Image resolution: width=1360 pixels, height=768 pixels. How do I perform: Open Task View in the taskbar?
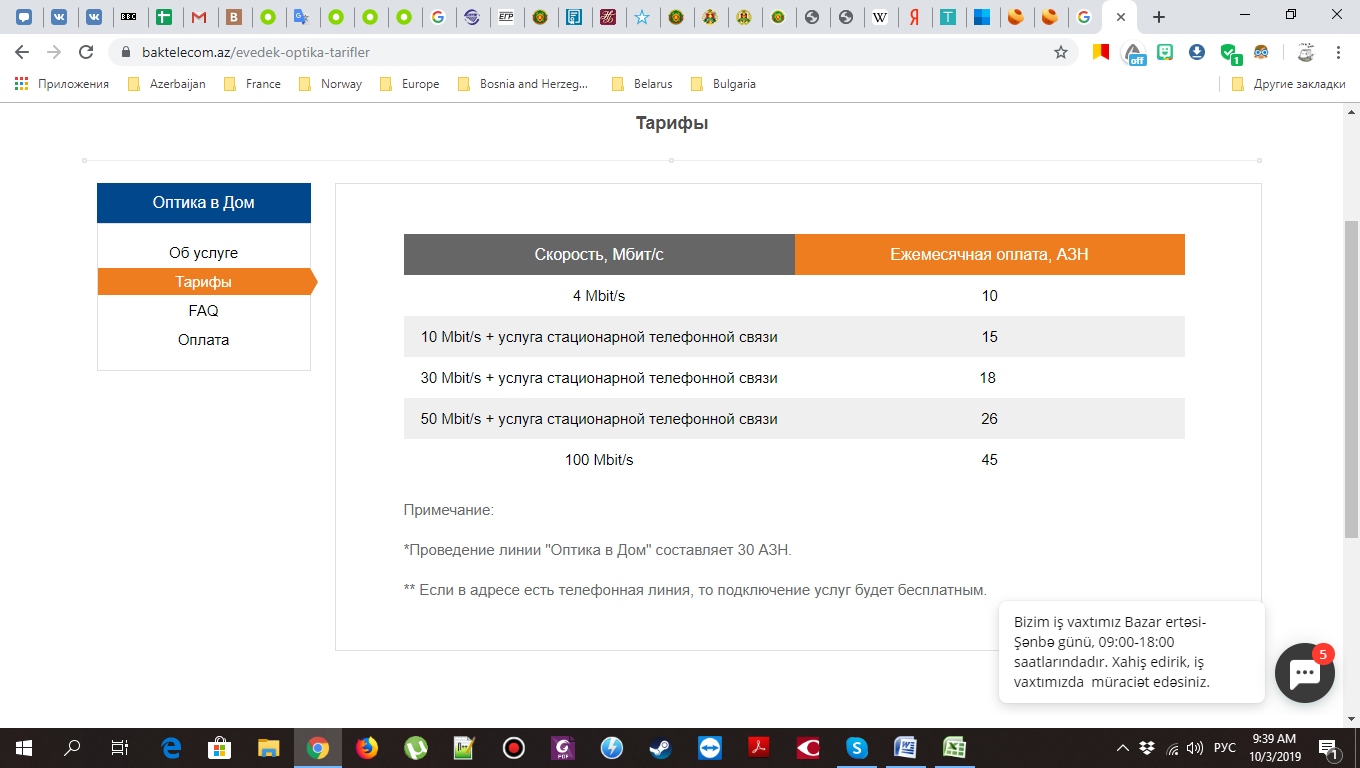pyautogui.click(x=120, y=748)
